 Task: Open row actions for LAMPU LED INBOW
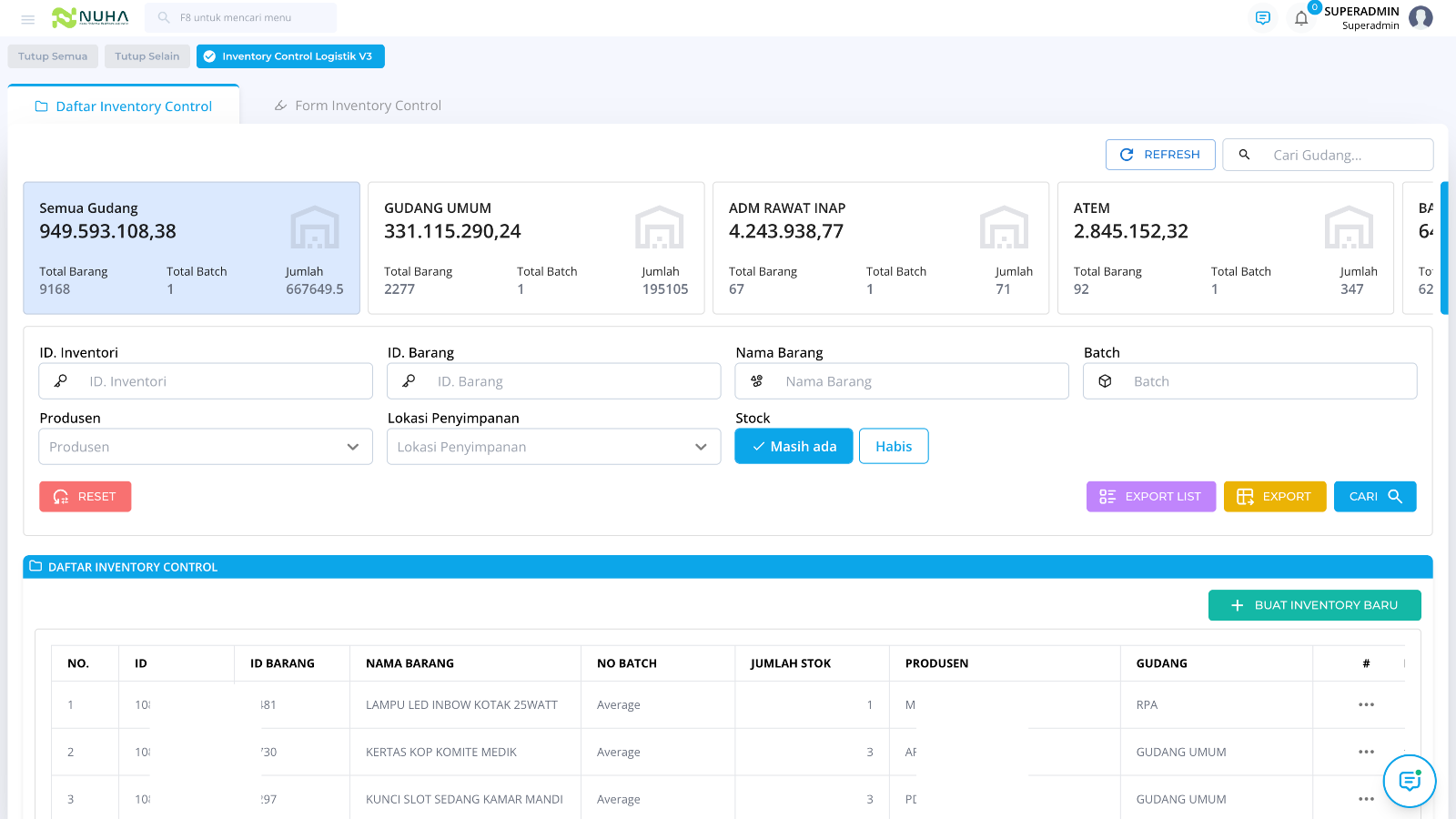pos(1366,704)
